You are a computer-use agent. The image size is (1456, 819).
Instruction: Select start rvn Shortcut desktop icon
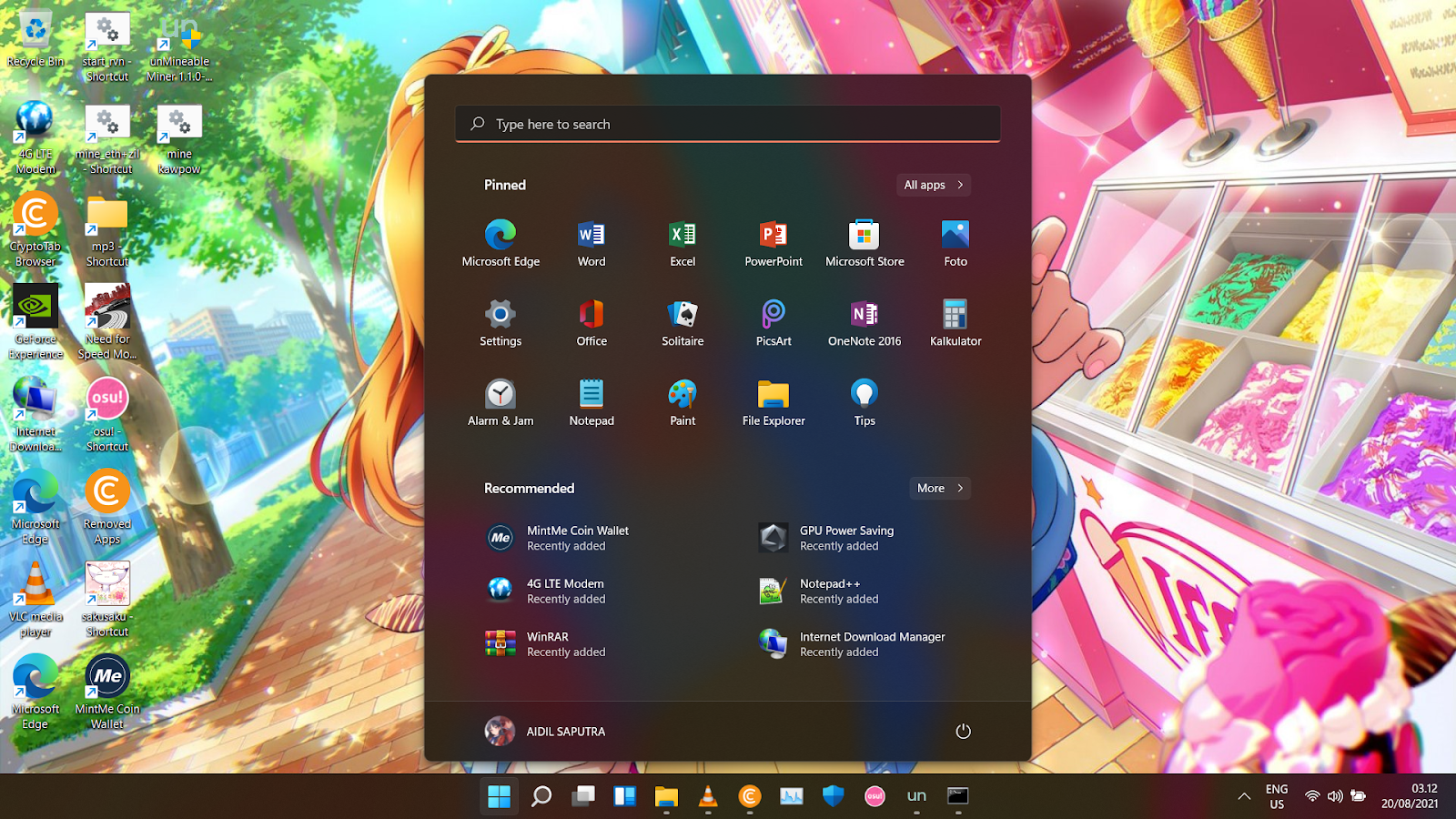[107, 45]
